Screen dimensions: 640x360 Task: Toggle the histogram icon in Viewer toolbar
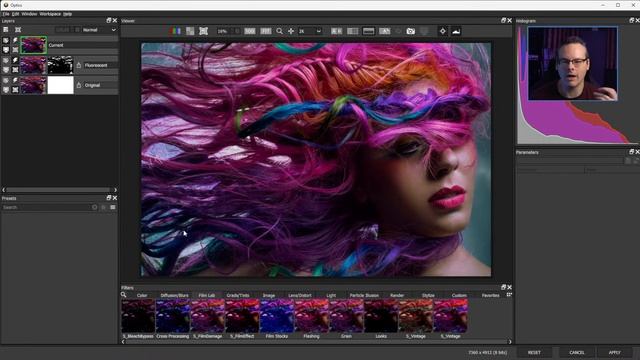tap(456, 31)
